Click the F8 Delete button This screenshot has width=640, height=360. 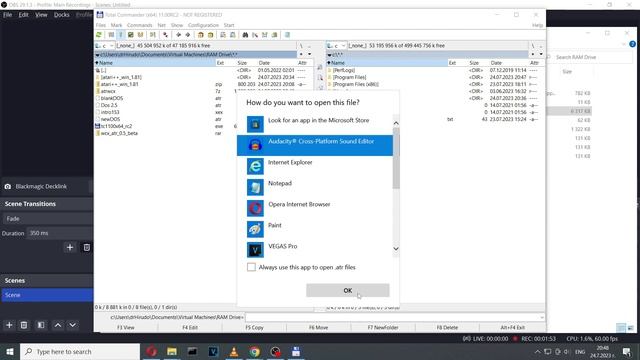pos(447,327)
